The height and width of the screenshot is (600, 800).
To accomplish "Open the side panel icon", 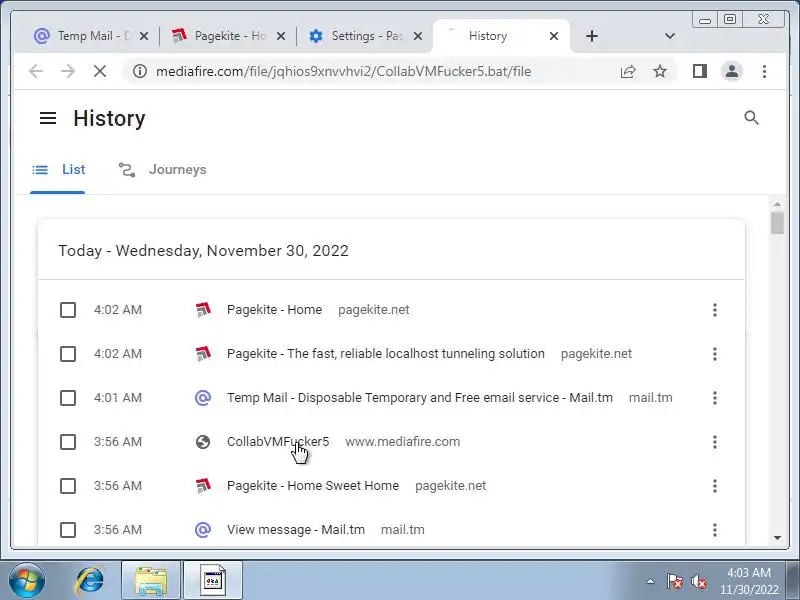I will tap(699, 71).
